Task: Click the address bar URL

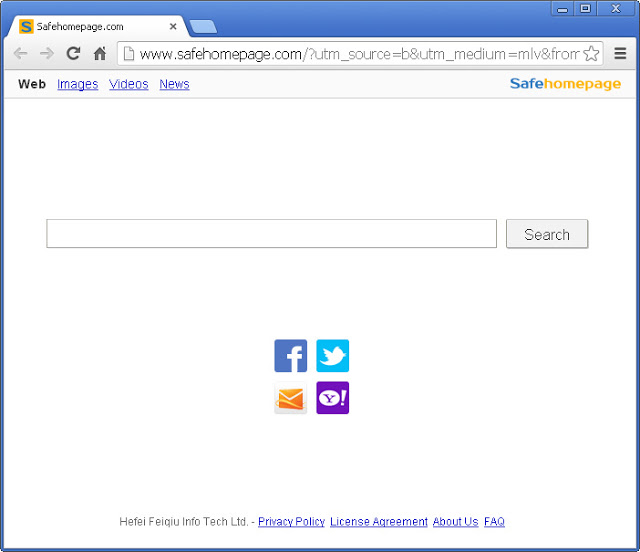Action: (x=359, y=54)
